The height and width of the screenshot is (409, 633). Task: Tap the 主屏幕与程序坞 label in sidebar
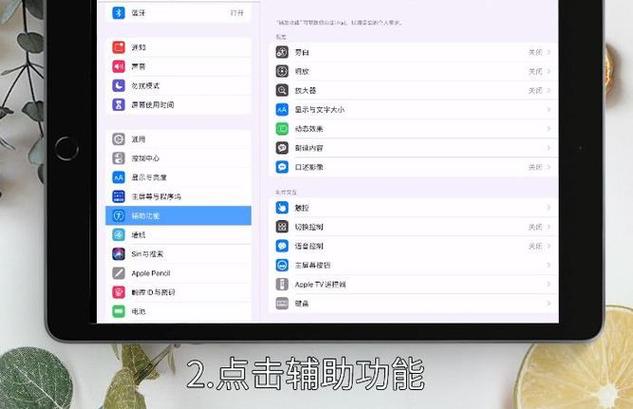coord(156,197)
